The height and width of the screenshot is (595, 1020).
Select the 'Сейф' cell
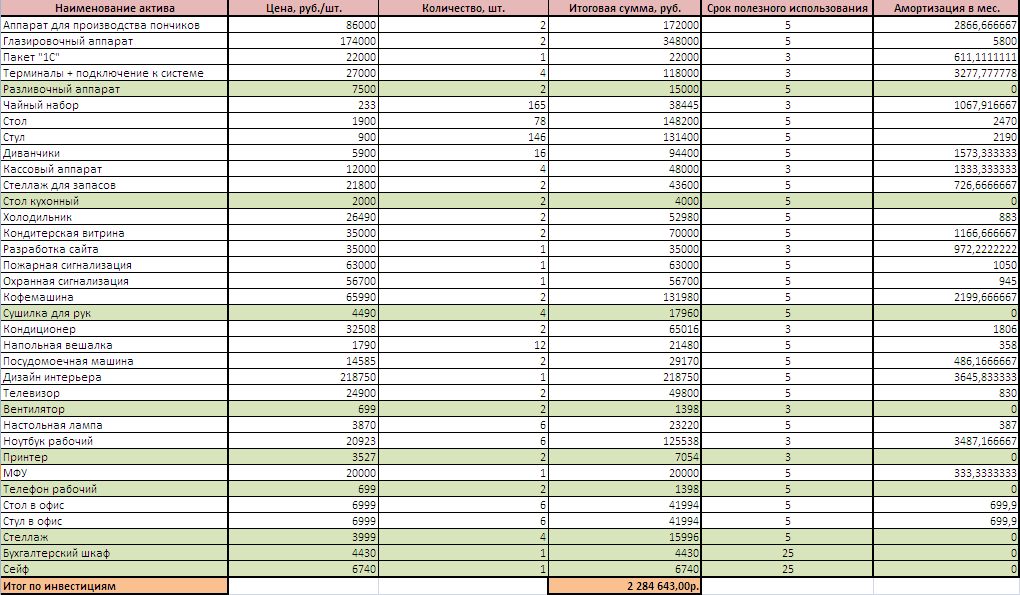coord(114,569)
